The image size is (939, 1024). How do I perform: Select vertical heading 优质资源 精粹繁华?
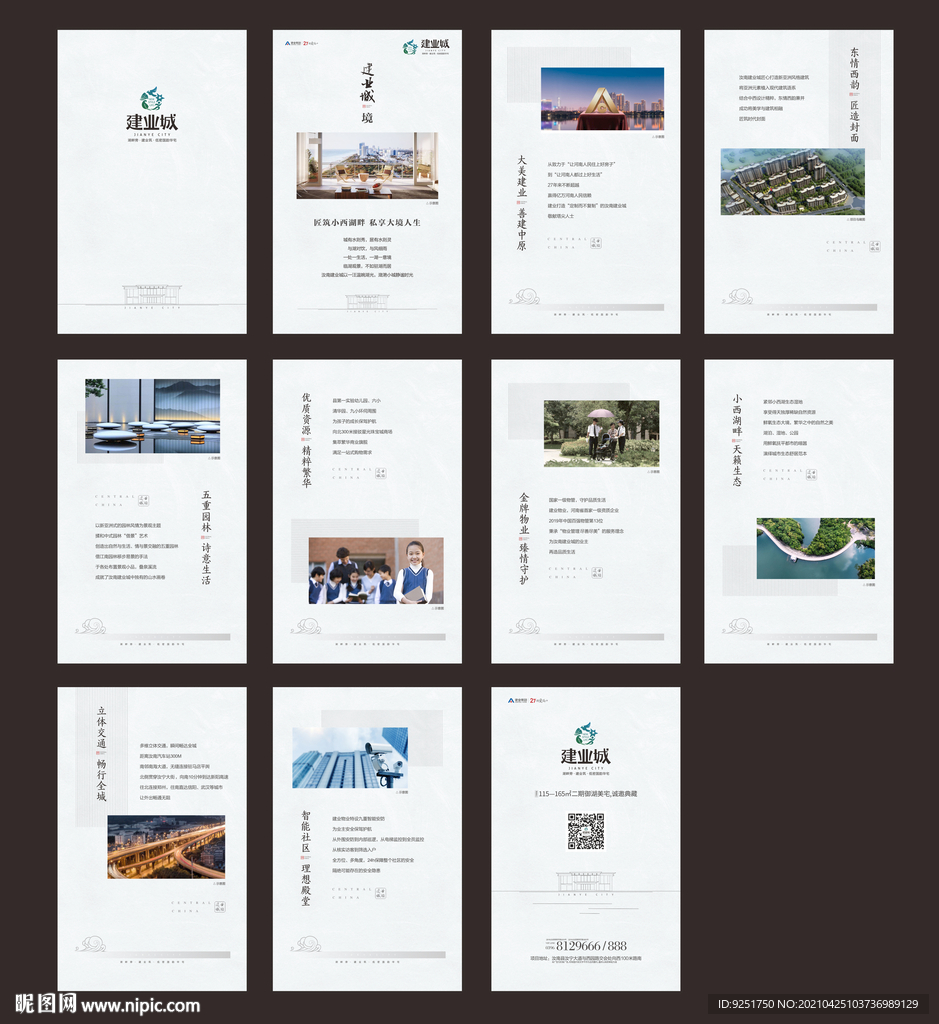coord(306,440)
